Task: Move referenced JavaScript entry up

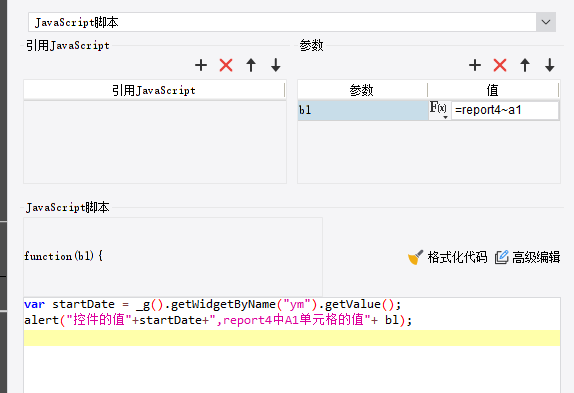Action: coord(251,65)
